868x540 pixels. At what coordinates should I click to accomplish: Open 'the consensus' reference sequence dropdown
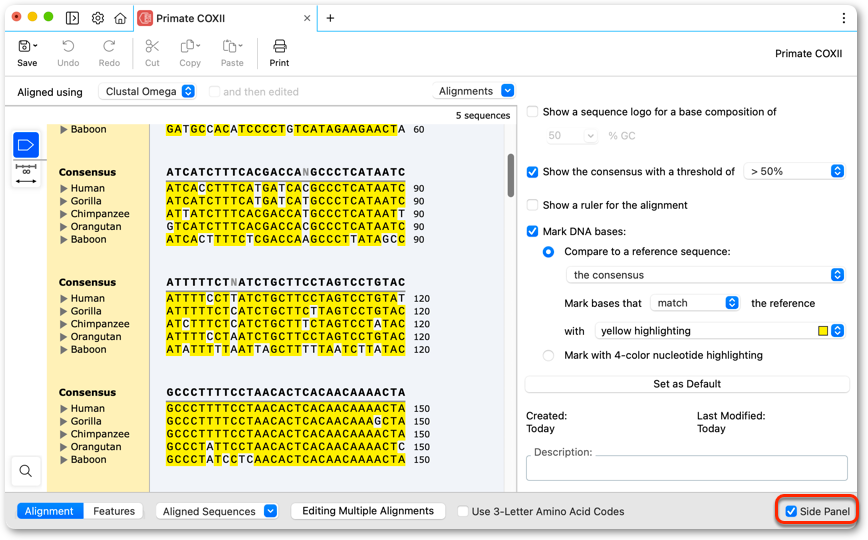[705, 275]
